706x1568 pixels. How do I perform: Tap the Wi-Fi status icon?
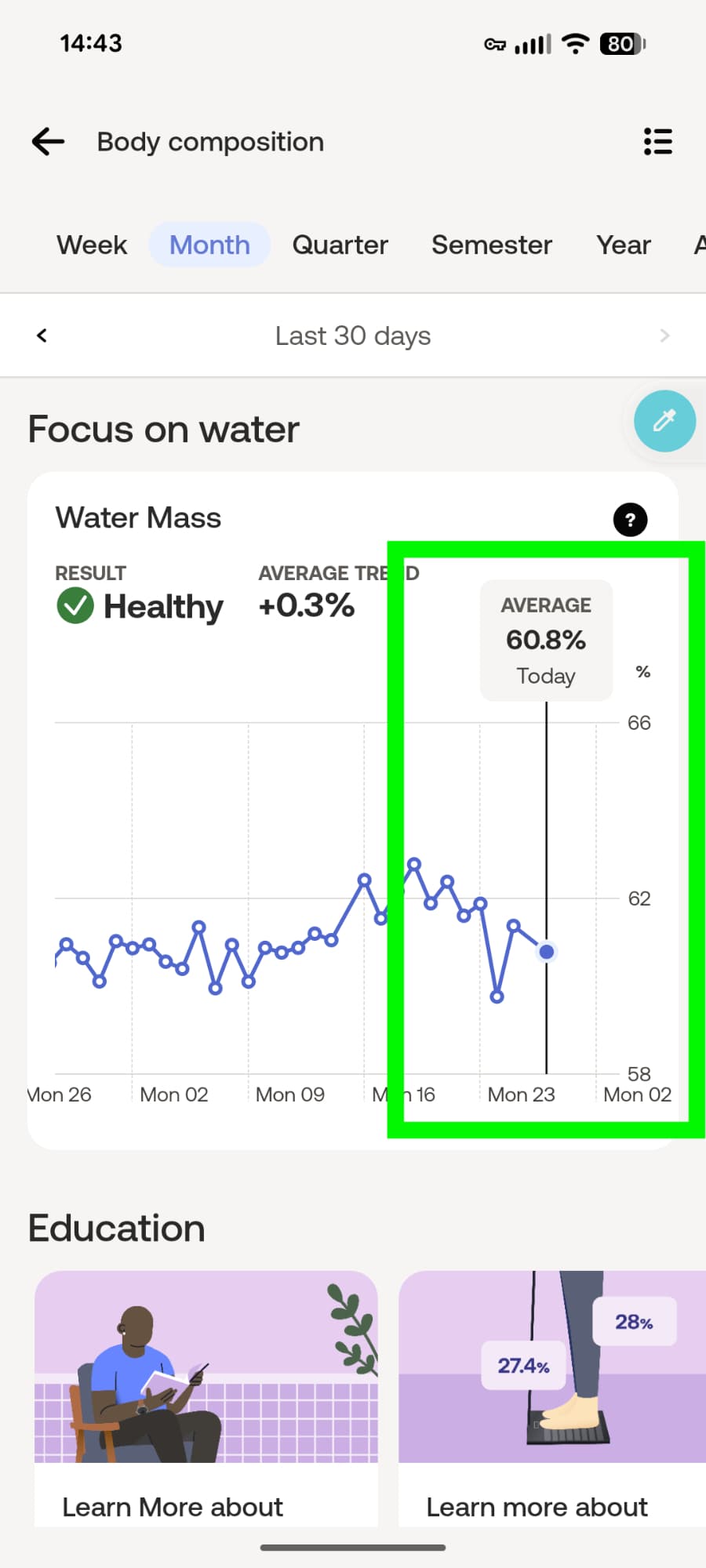tap(576, 44)
